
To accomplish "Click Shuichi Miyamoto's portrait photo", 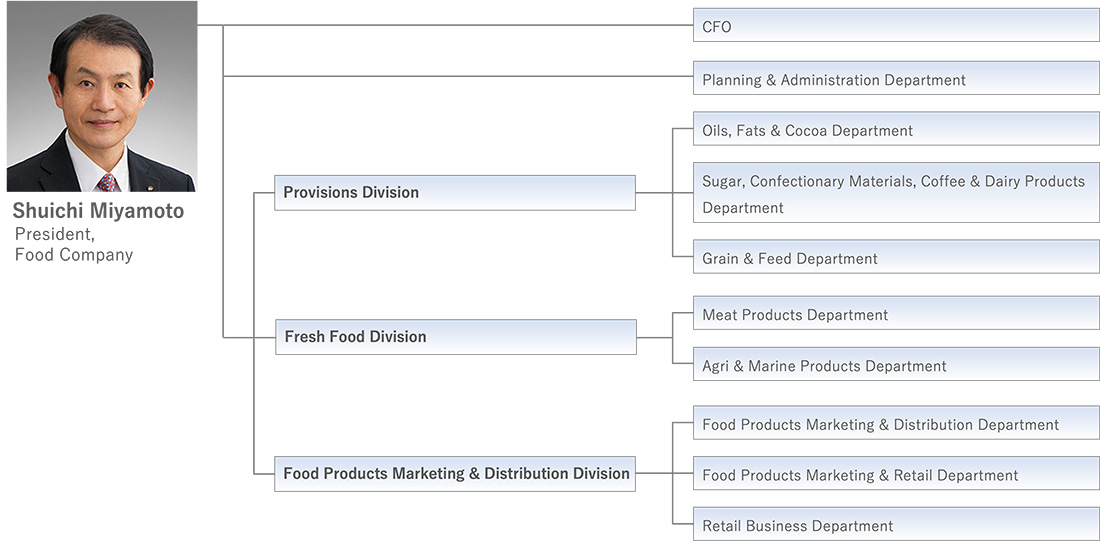I will [101, 96].
